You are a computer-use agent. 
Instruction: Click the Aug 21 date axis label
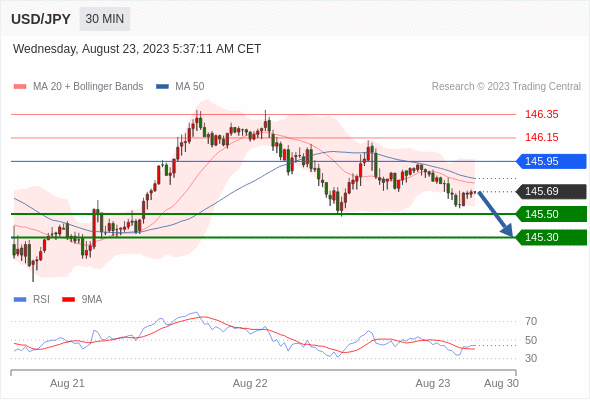[67, 383]
